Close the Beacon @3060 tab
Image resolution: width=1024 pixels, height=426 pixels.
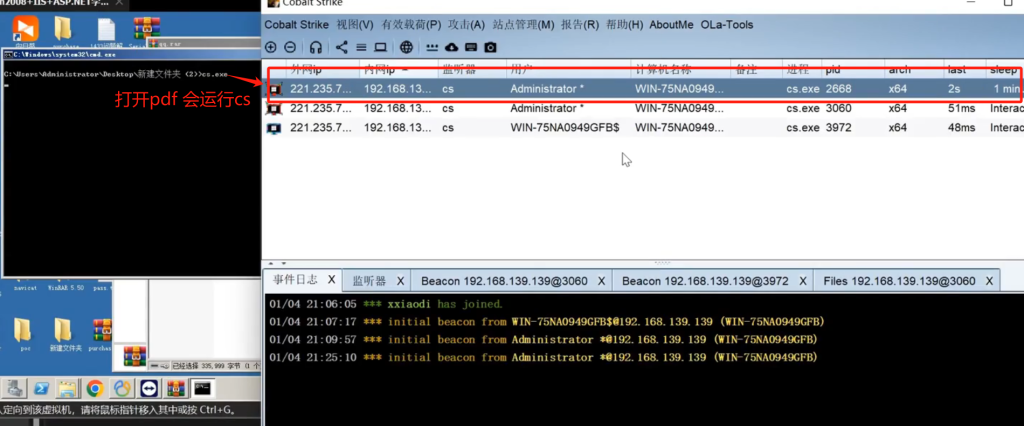coord(601,281)
